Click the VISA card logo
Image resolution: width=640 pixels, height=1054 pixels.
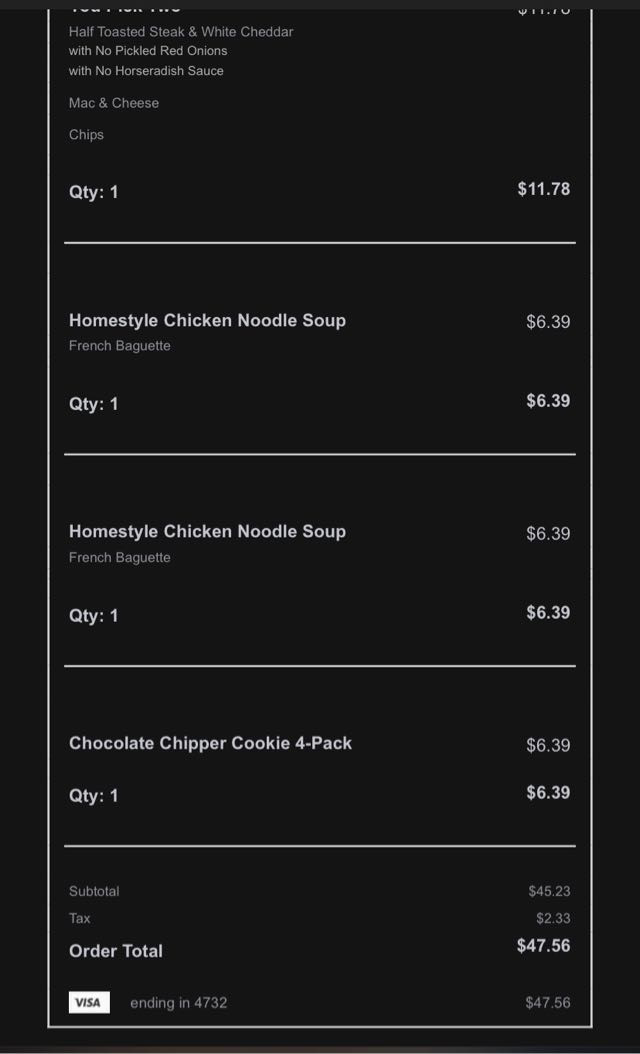coord(89,1002)
